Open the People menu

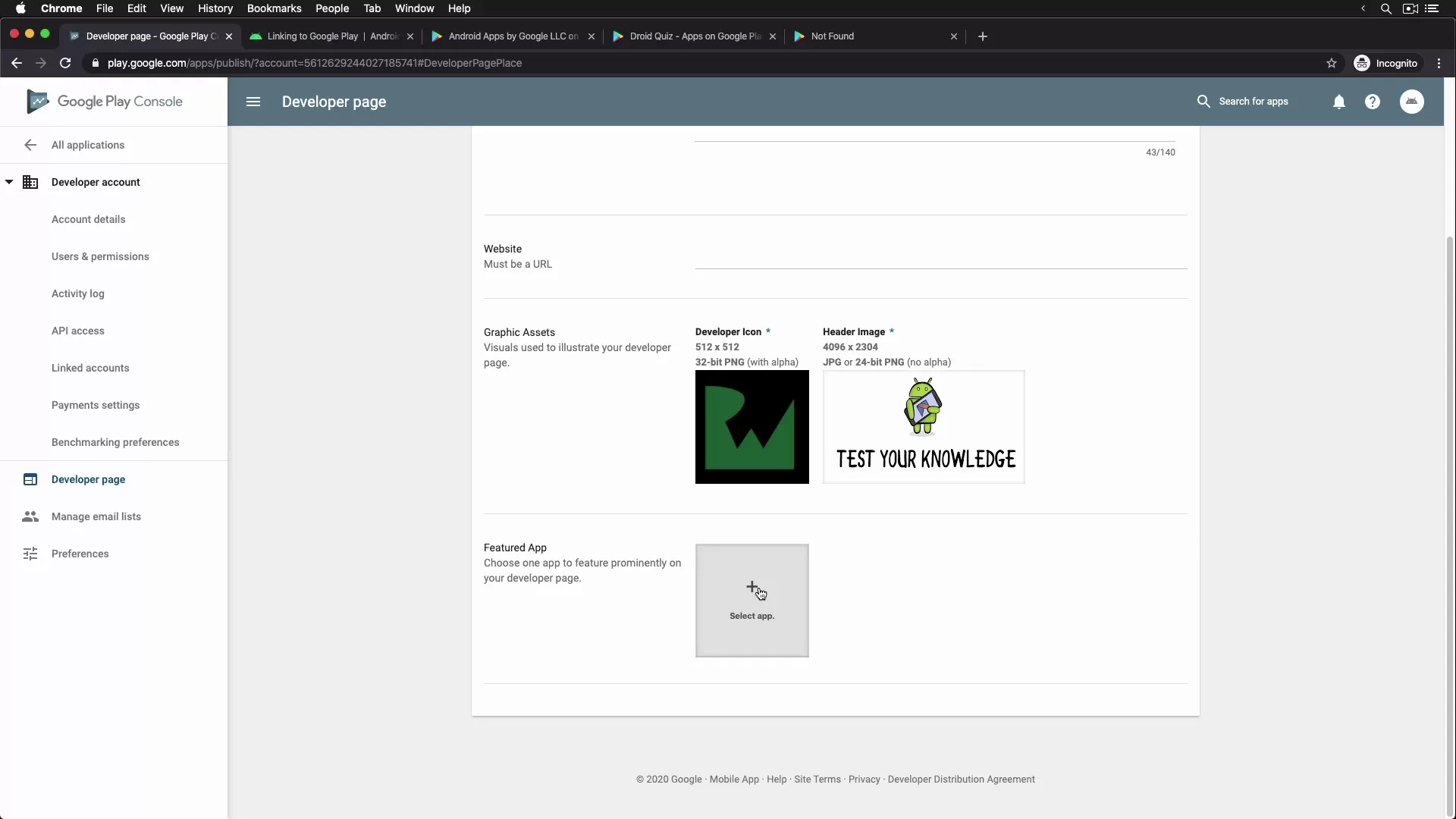(x=332, y=8)
